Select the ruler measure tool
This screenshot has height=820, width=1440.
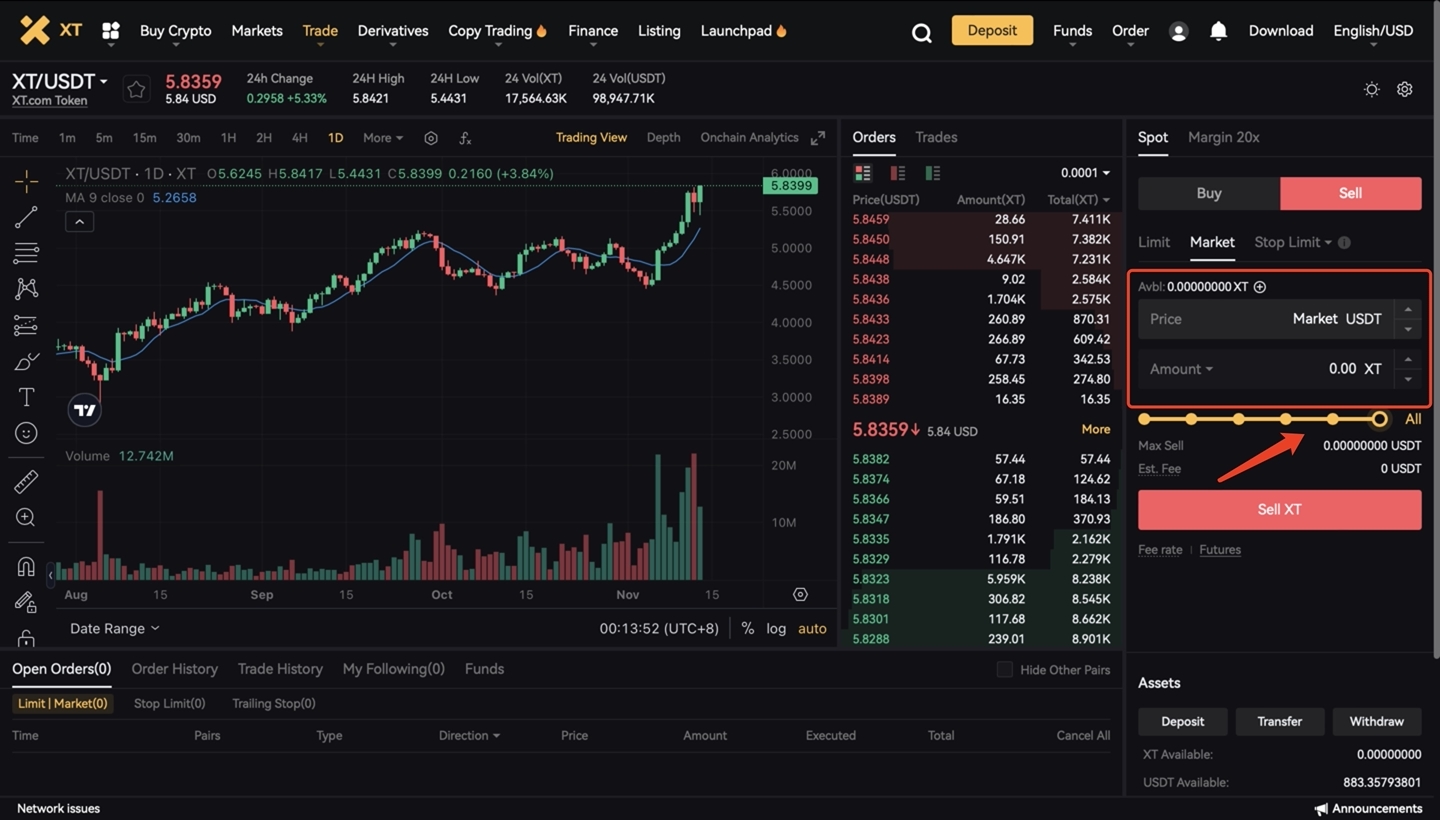tap(26, 482)
